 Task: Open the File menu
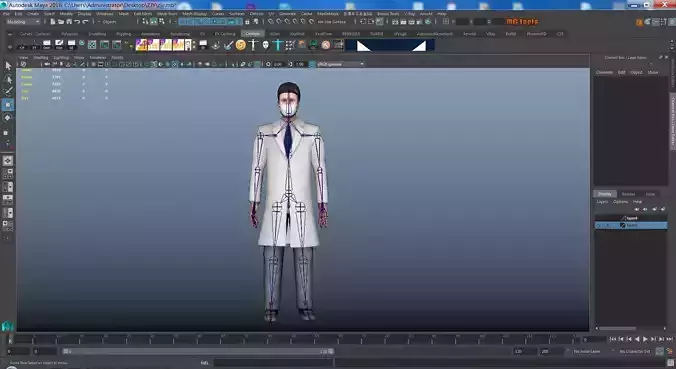tap(7, 14)
